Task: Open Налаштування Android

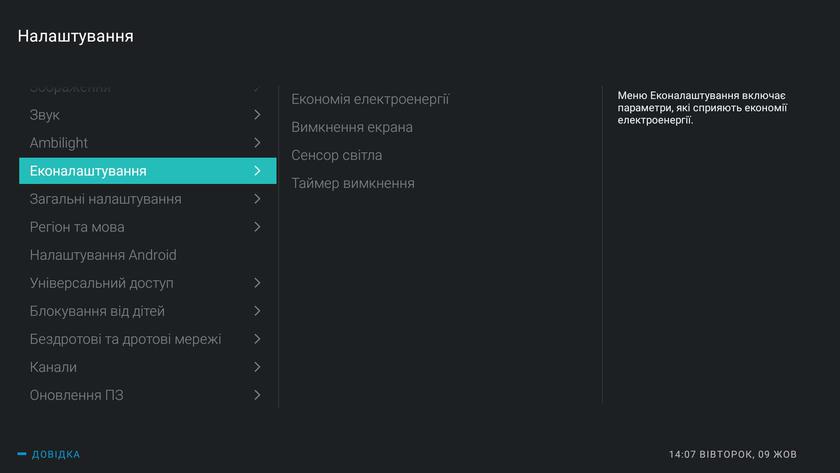Action: (103, 255)
